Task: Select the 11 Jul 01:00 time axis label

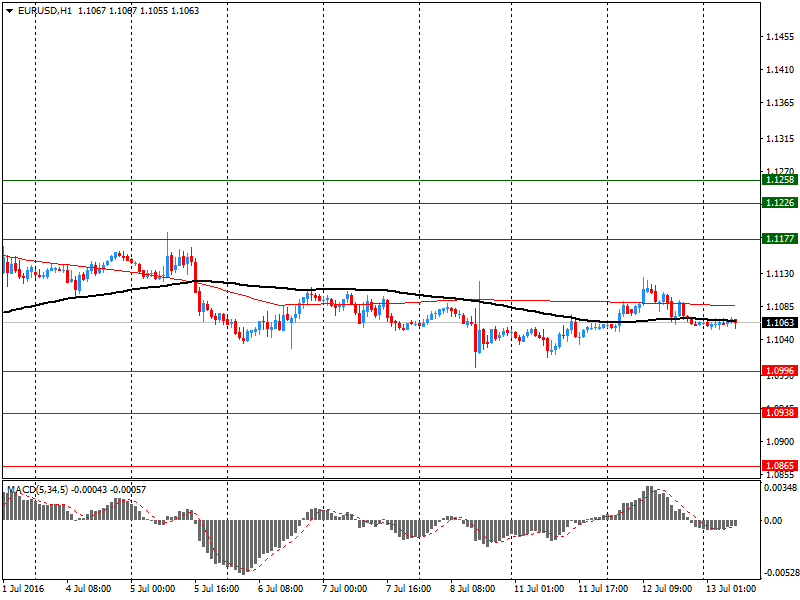Action: point(539,589)
